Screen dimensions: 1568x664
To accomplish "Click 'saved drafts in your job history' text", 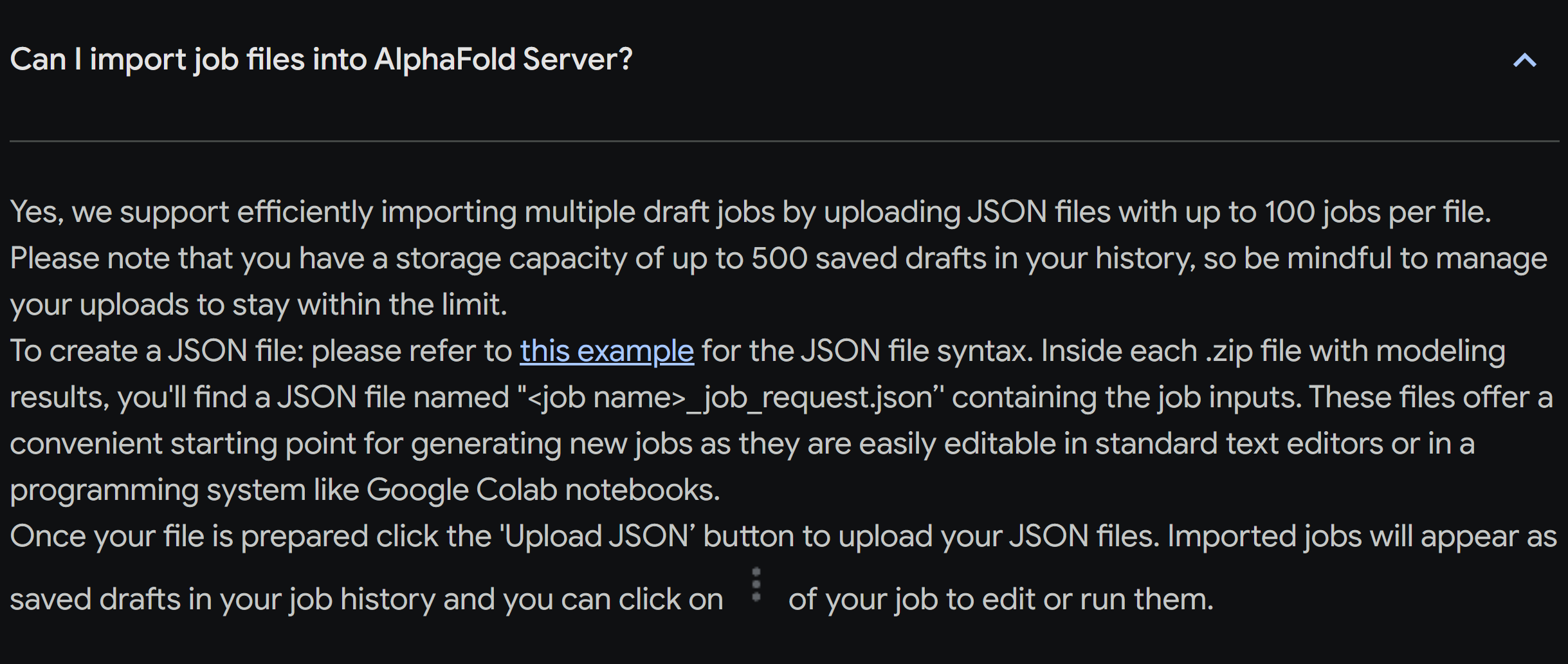I will pyautogui.click(x=223, y=600).
